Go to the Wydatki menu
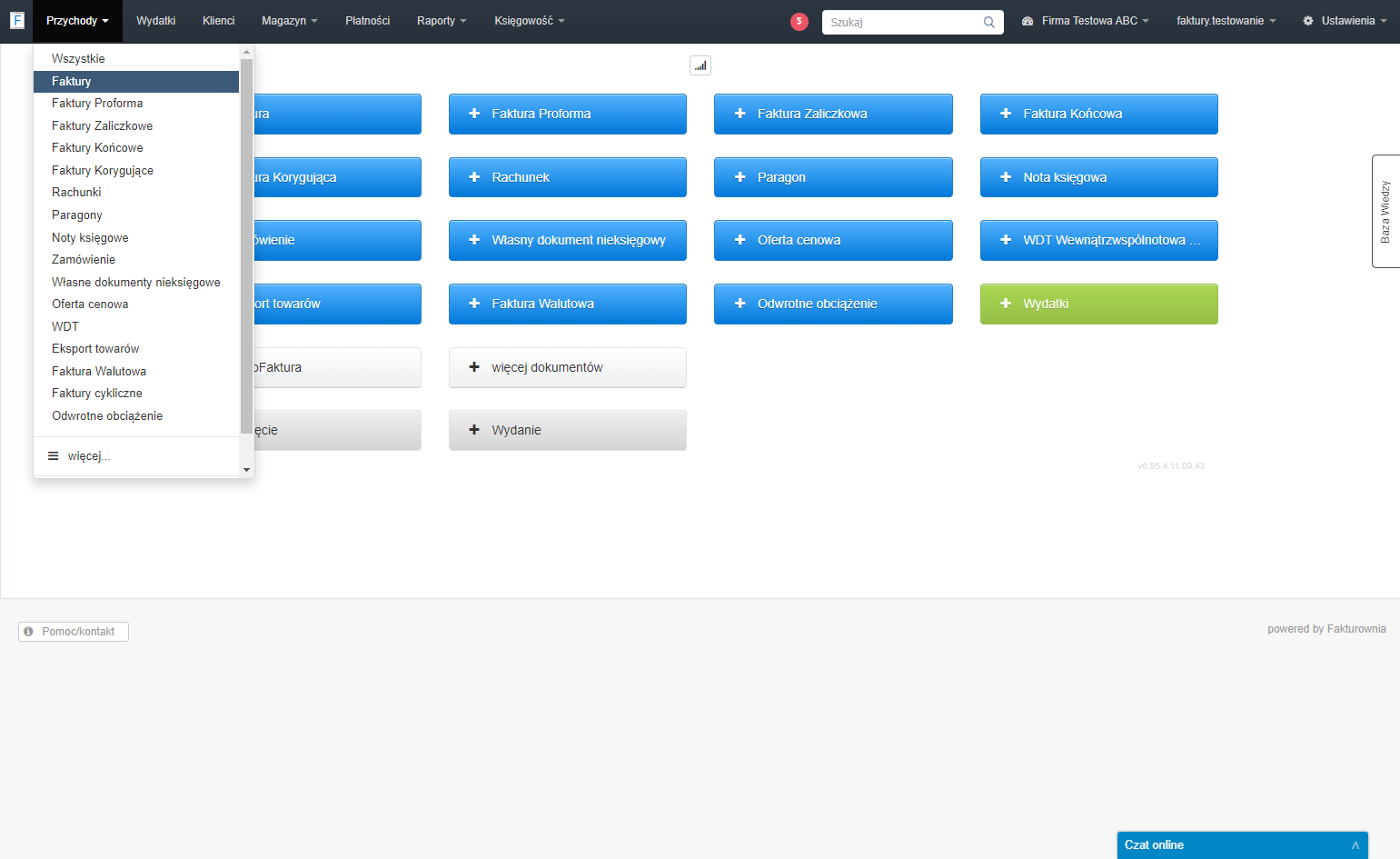1400x859 pixels. click(x=156, y=21)
